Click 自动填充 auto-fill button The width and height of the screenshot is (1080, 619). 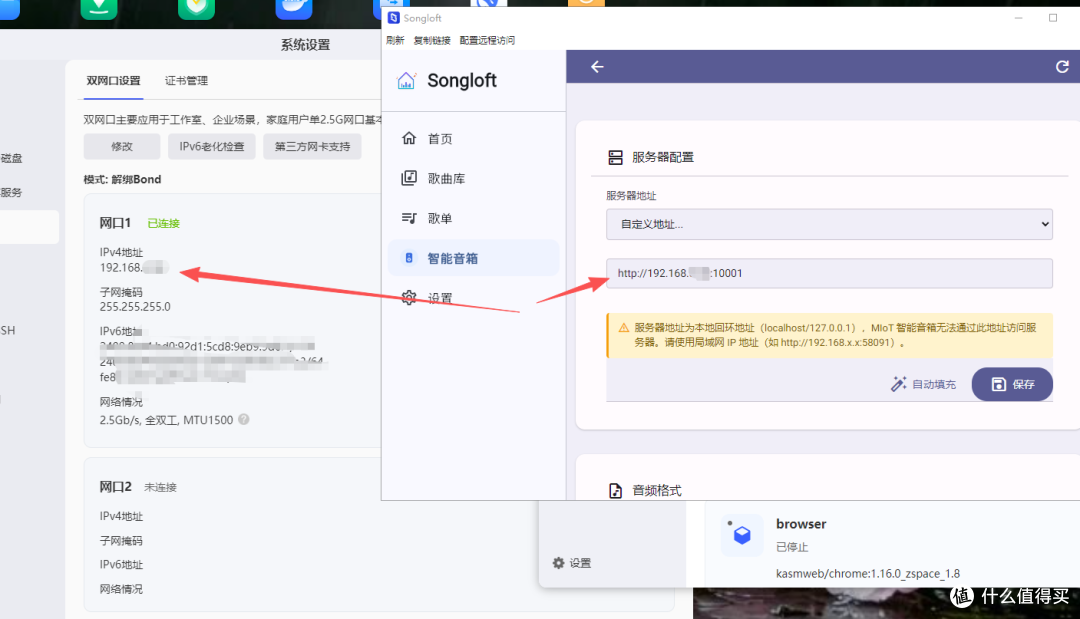coord(923,384)
